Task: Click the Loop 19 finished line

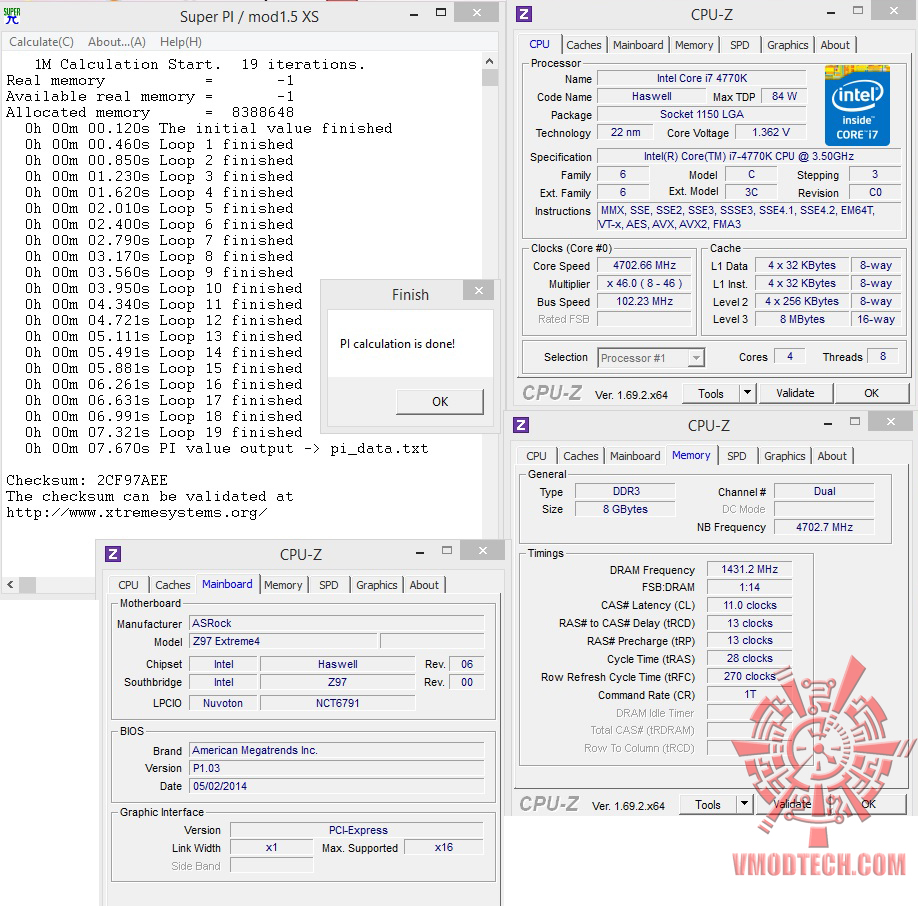Action: coord(163,433)
